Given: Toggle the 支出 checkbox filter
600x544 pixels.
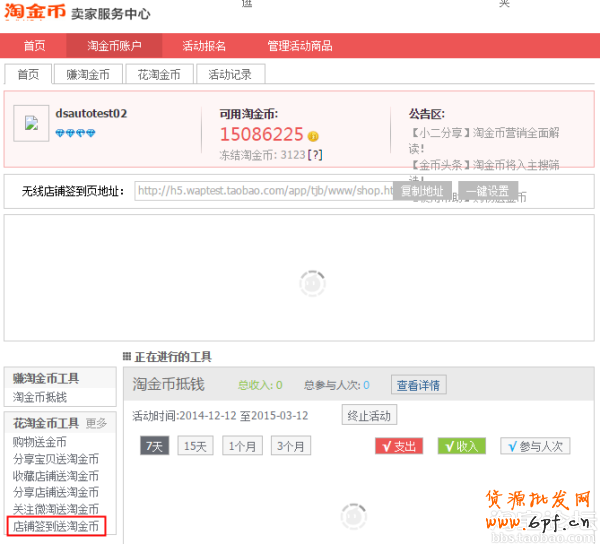Looking at the screenshot, I should (397, 446).
